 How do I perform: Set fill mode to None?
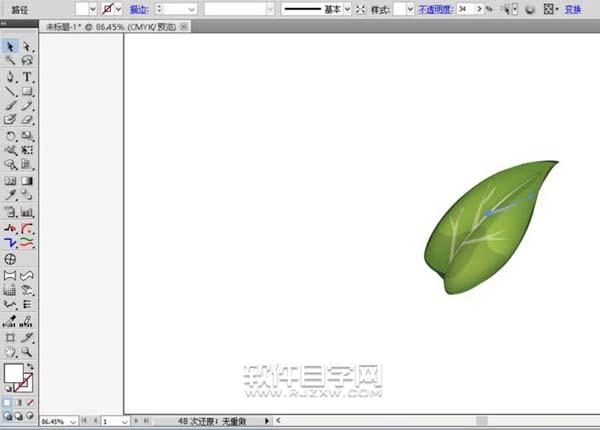click(x=30, y=402)
